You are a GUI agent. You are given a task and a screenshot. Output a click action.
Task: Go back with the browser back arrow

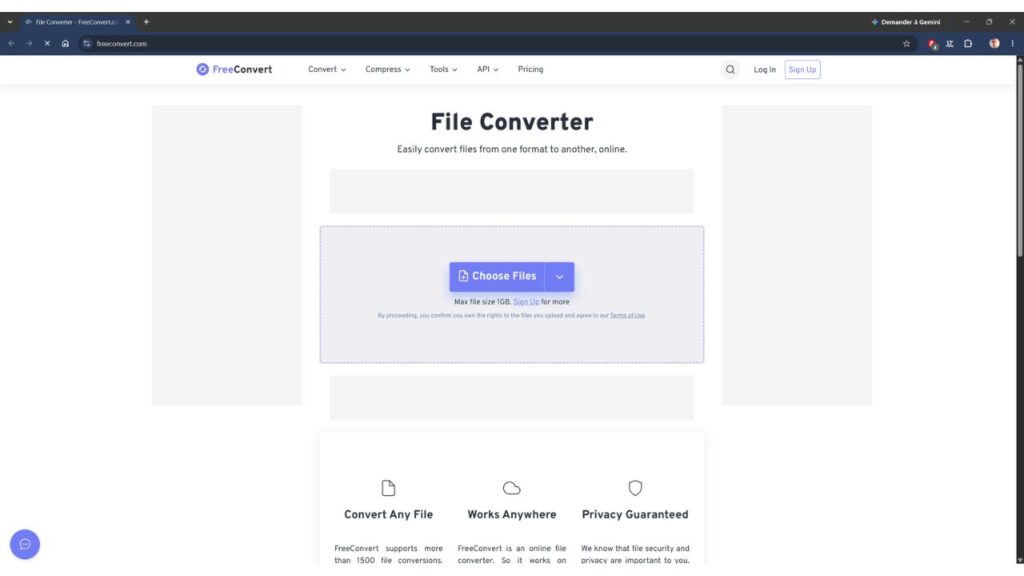pyautogui.click(x=11, y=44)
